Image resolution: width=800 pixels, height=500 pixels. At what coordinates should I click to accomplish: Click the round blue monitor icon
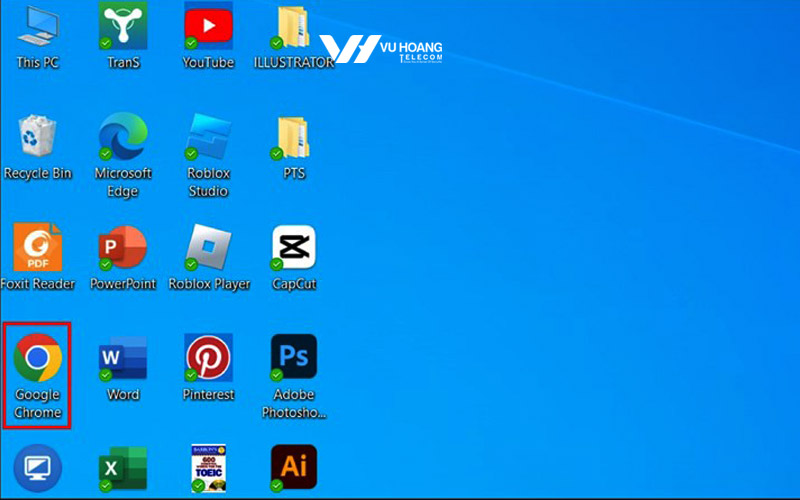coord(37,467)
